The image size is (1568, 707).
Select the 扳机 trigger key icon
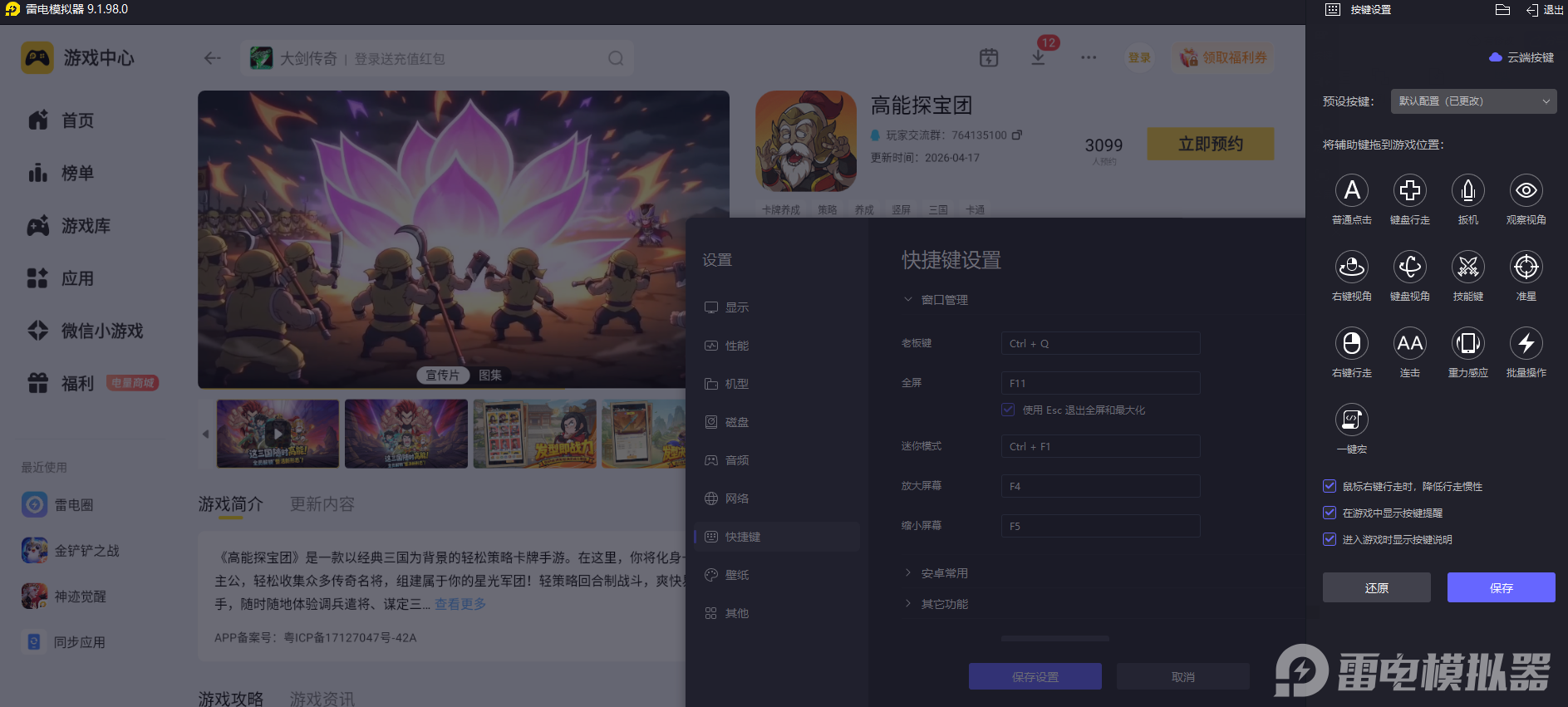coord(1468,190)
